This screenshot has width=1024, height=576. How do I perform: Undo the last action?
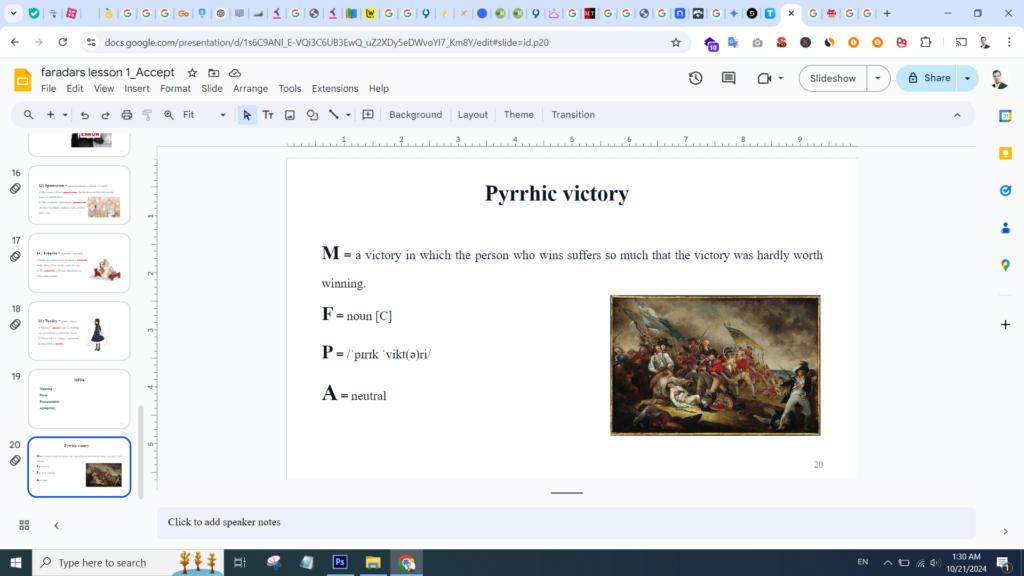pos(86,114)
